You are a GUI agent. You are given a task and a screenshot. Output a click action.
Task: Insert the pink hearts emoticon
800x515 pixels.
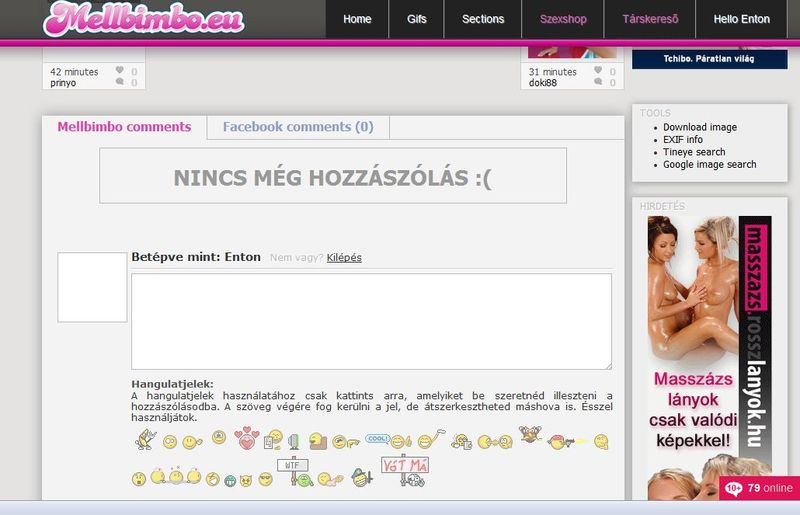[x=247, y=438]
